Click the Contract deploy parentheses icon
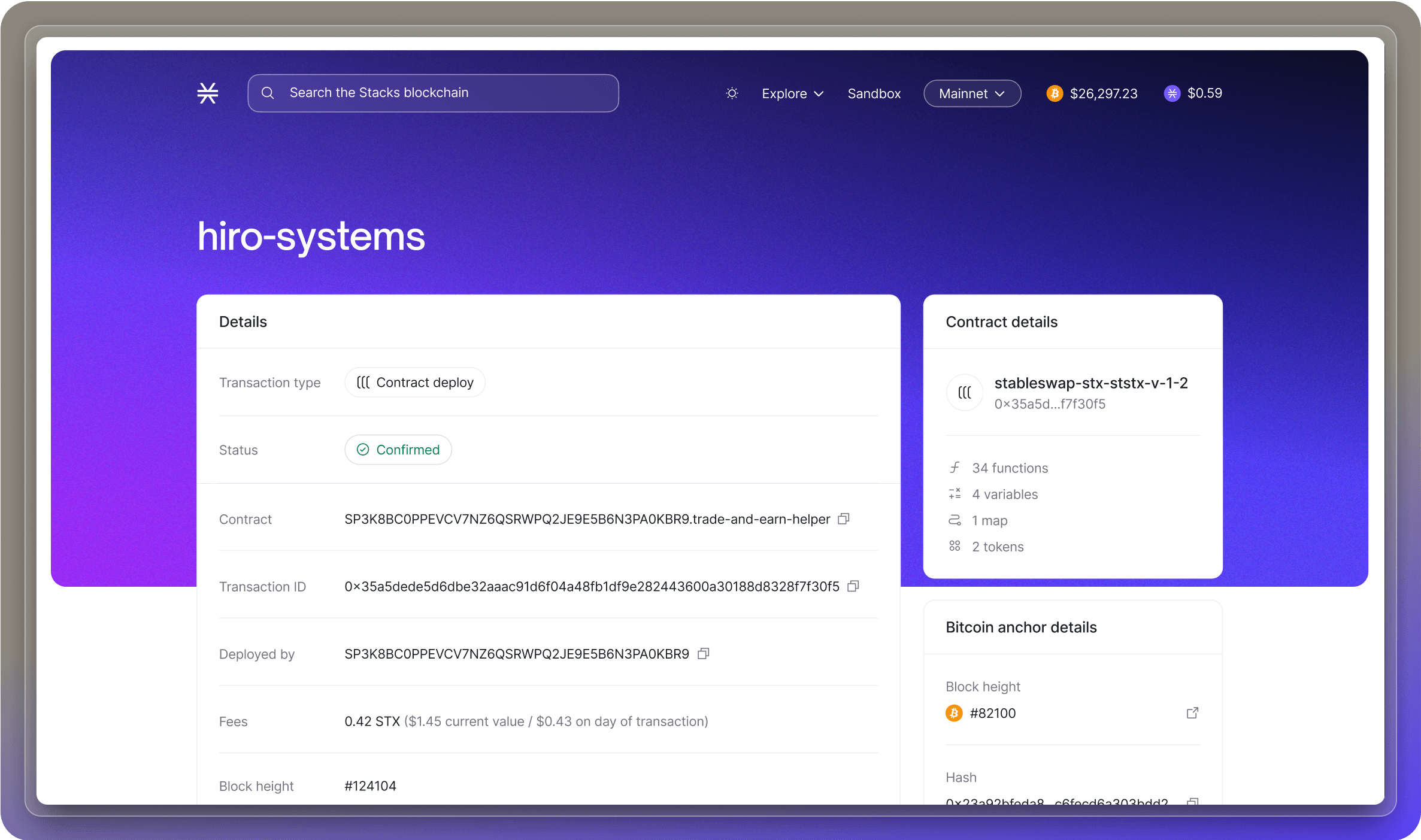 363,382
